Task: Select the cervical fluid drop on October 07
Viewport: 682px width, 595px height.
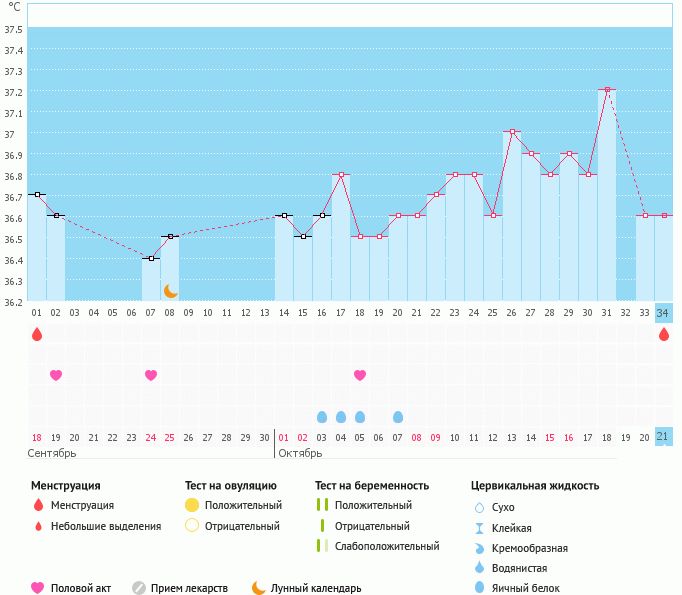Action: [x=398, y=417]
